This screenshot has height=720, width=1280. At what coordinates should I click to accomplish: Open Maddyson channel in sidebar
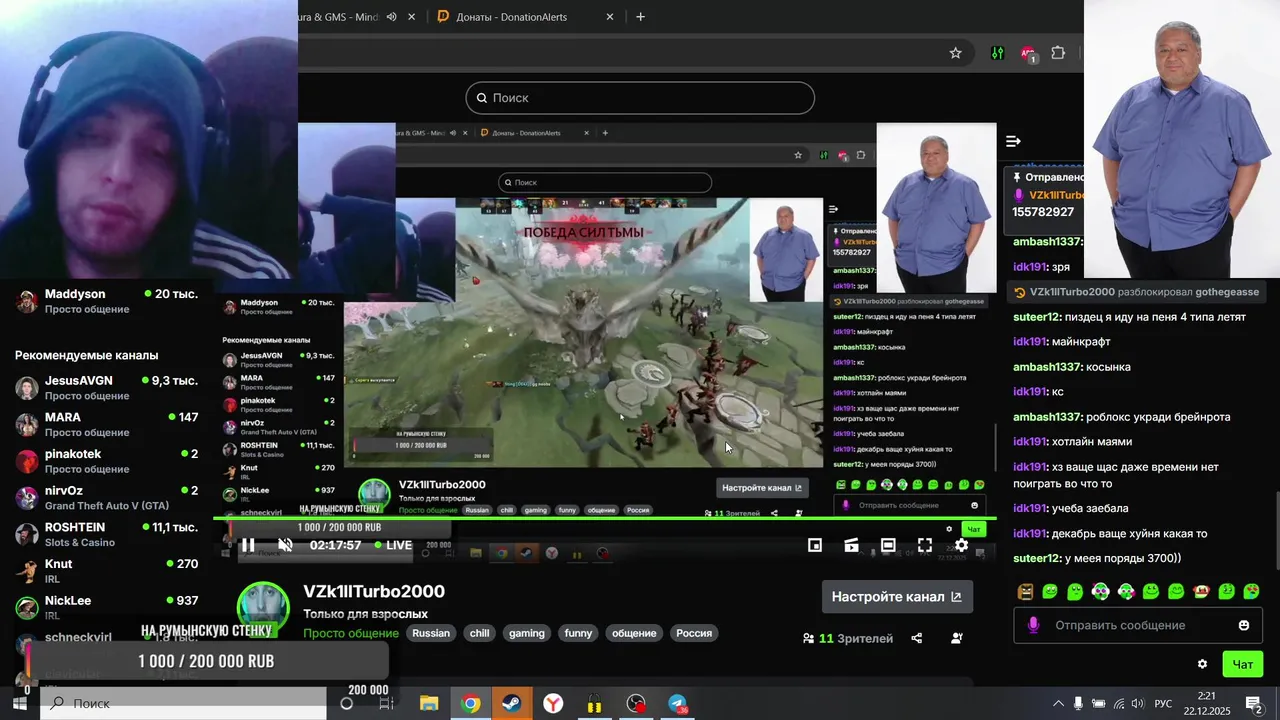coord(105,301)
